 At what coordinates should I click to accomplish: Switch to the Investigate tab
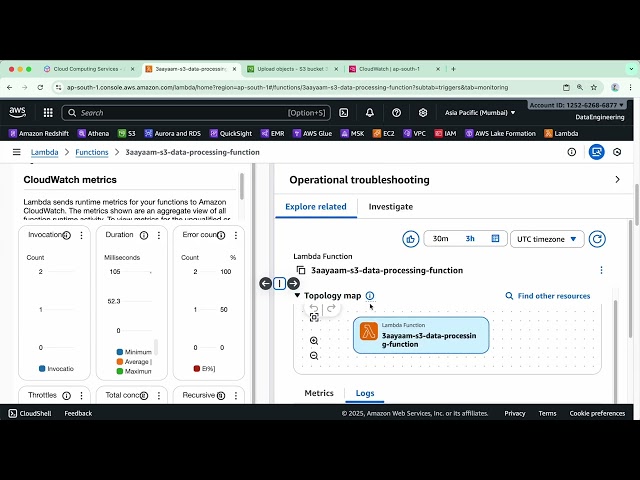[391, 207]
